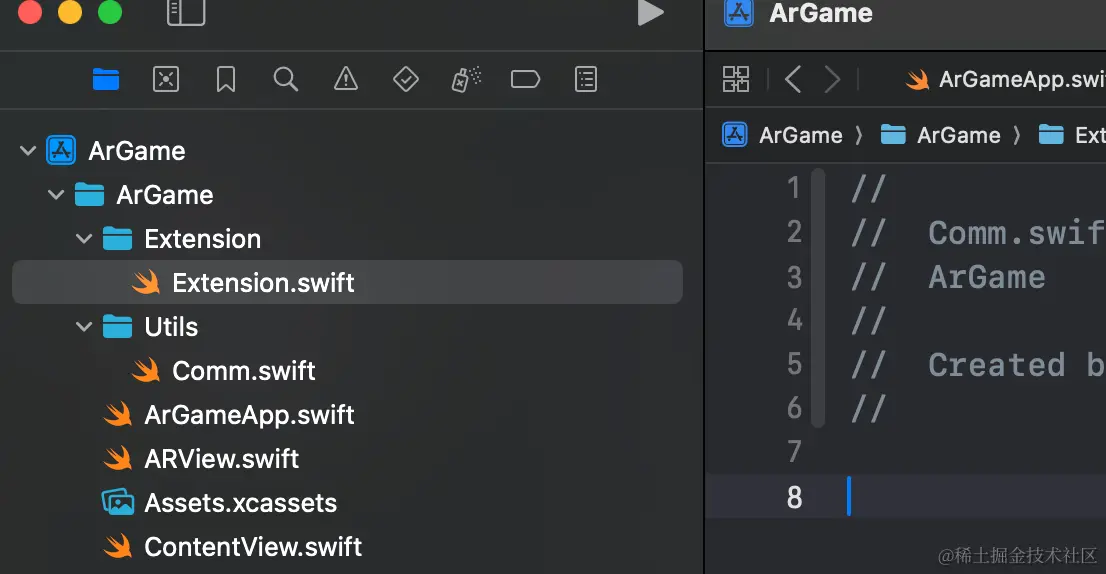Screen dimensions: 1106x574
Task: Open the Report navigator list icon
Action: [x=585, y=79]
